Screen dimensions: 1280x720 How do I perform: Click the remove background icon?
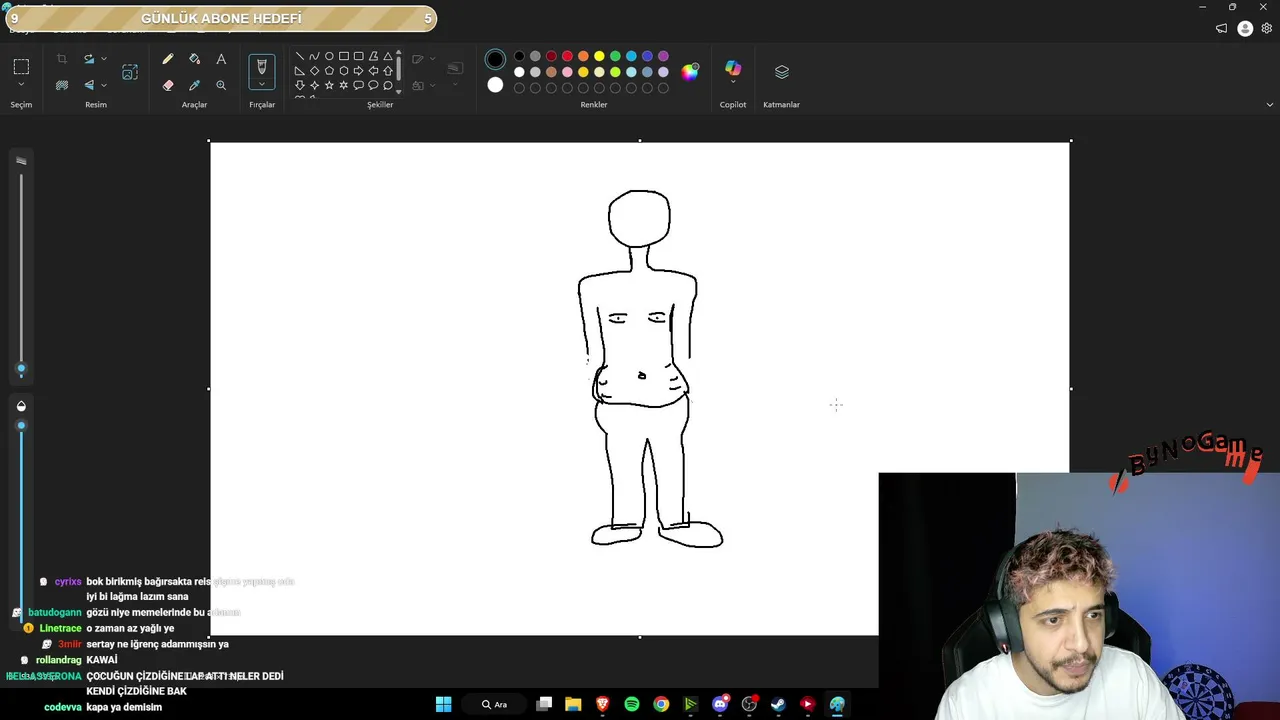(x=62, y=85)
